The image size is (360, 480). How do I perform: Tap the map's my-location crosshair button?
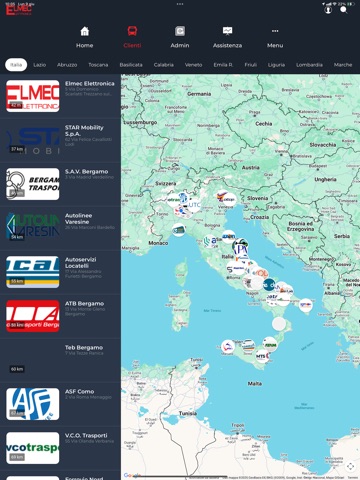350,466
